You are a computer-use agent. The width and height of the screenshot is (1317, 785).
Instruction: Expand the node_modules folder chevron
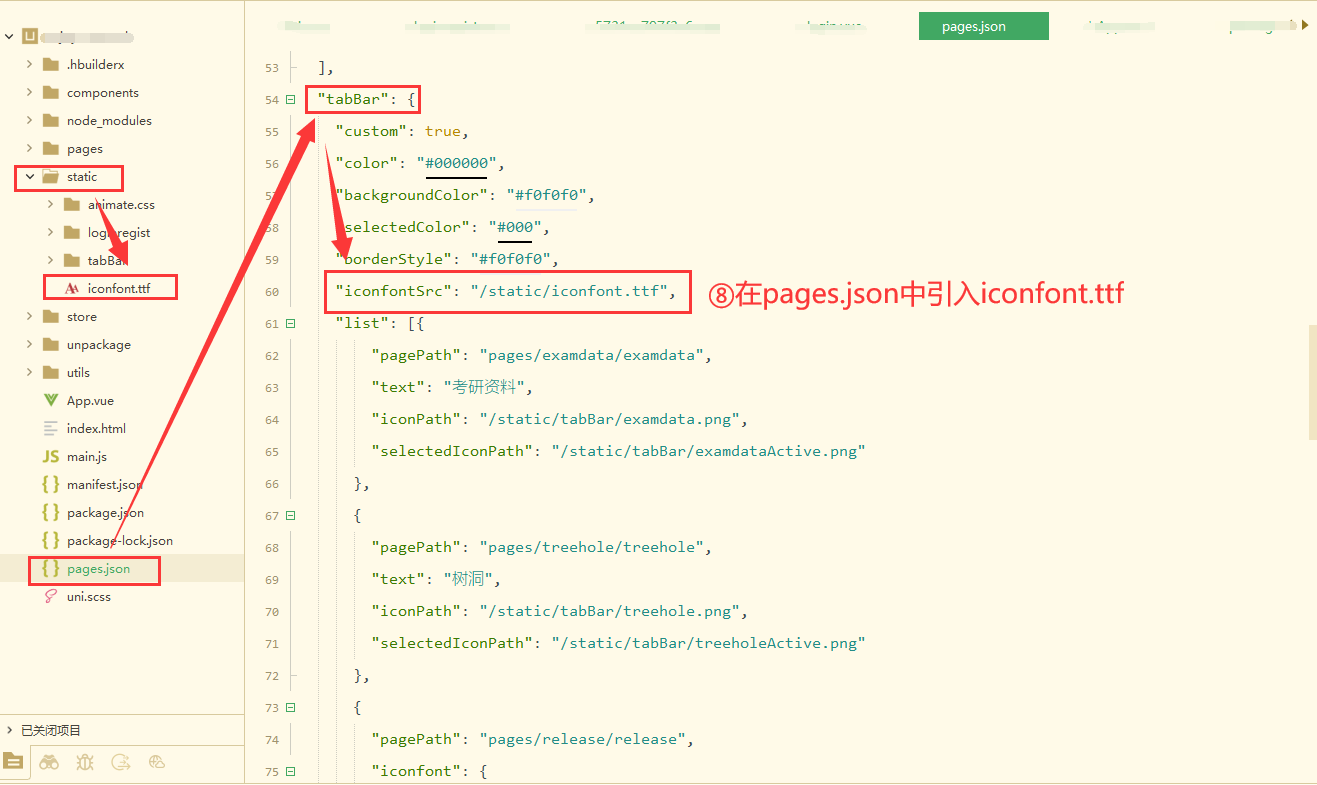(29, 120)
